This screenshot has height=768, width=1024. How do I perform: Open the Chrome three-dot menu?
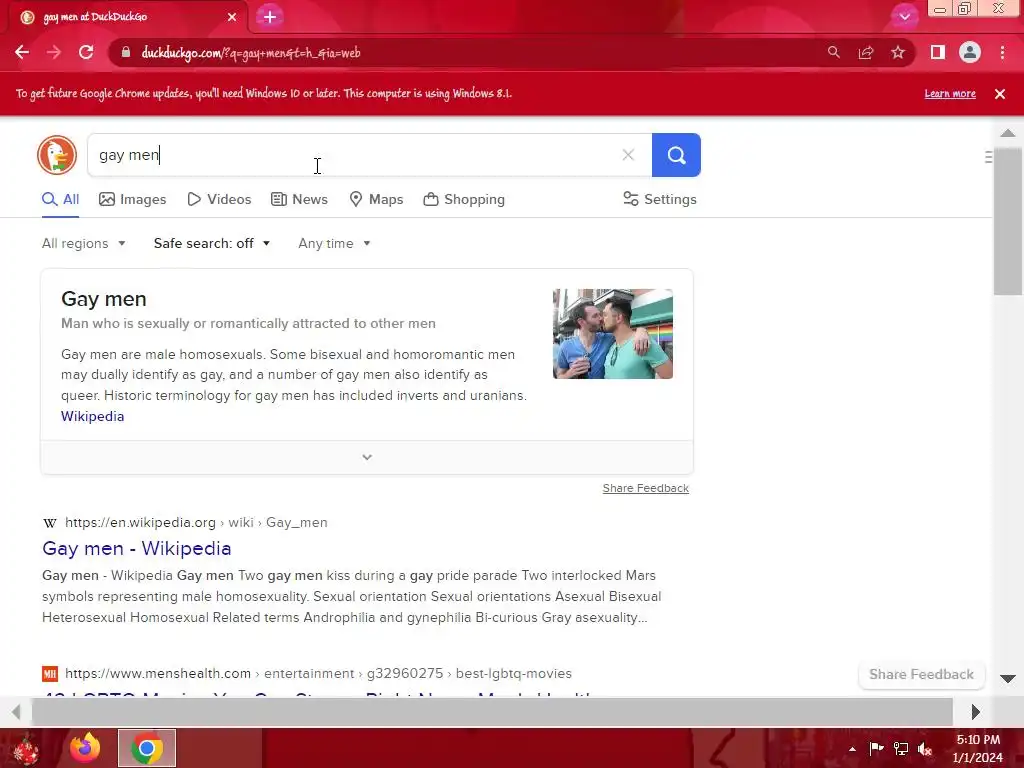1002,52
